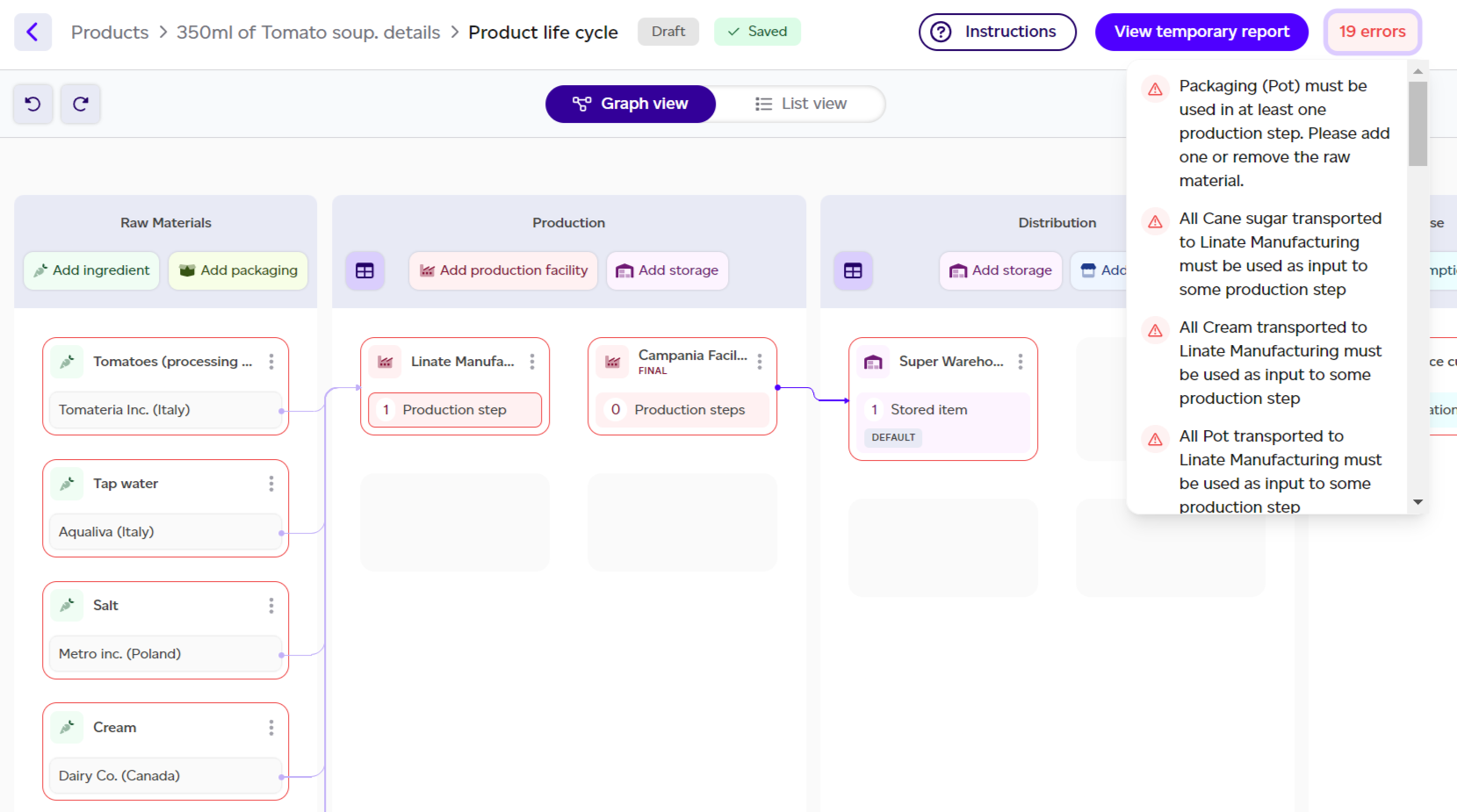Viewport: 1457px width, 812px height.
Task: Click warning icon beside Packaging (Pot) error
Action: (1156, 90)
